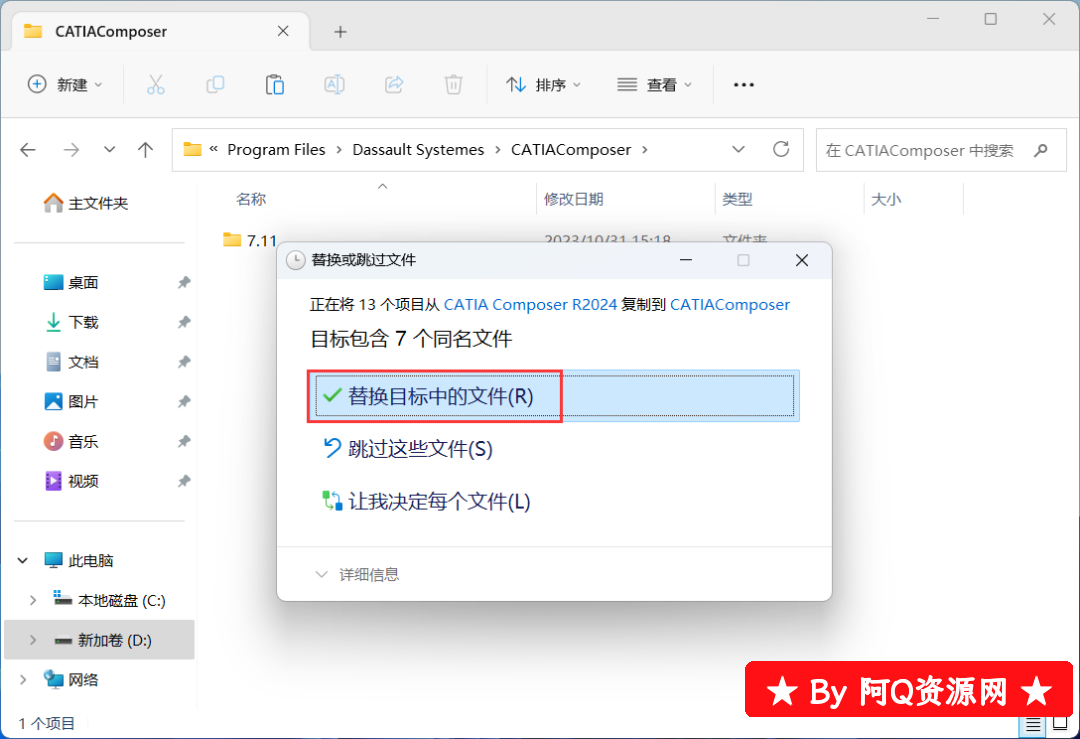Select 本地磁盘 (C:) in the tree
Image resolution: width=1080 pixels, height=739 pixels.
point(110,601)
